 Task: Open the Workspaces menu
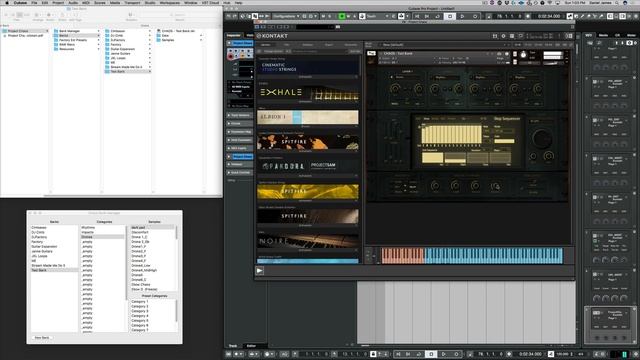point(169,2)
